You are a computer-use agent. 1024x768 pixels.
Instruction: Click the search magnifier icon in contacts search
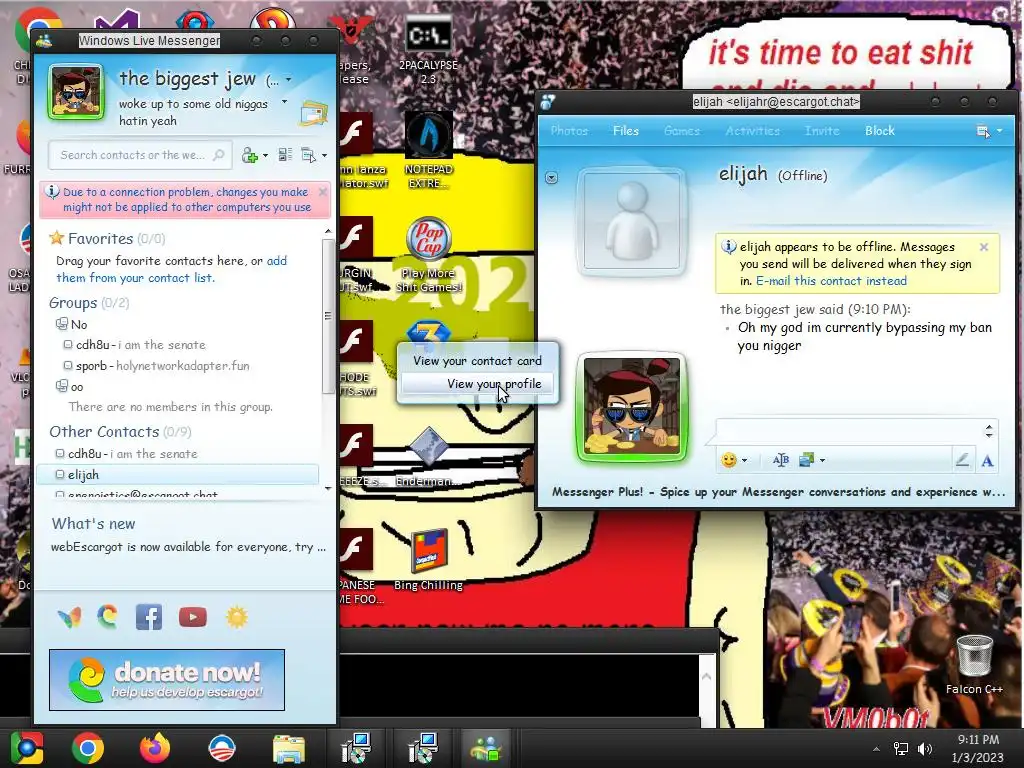(x=219, y=155)
